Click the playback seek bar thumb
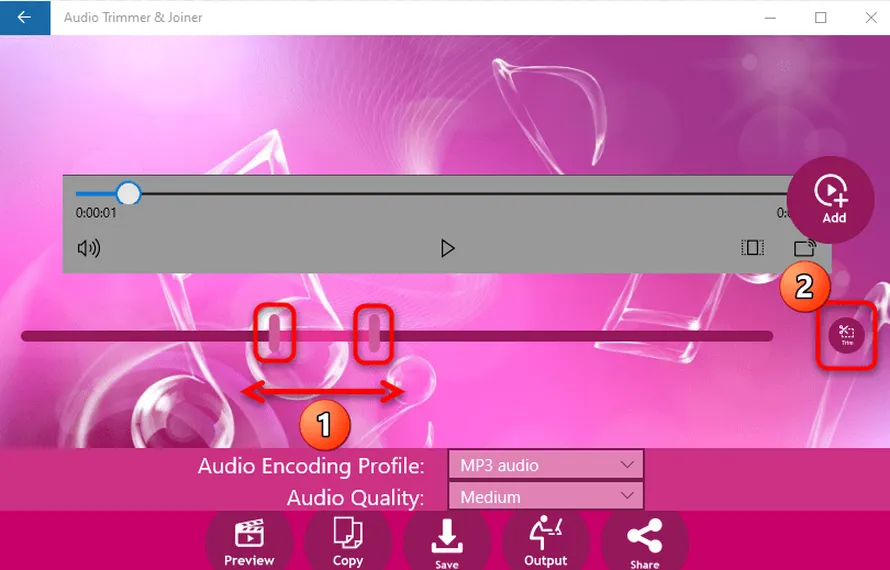 pos(128,194)
